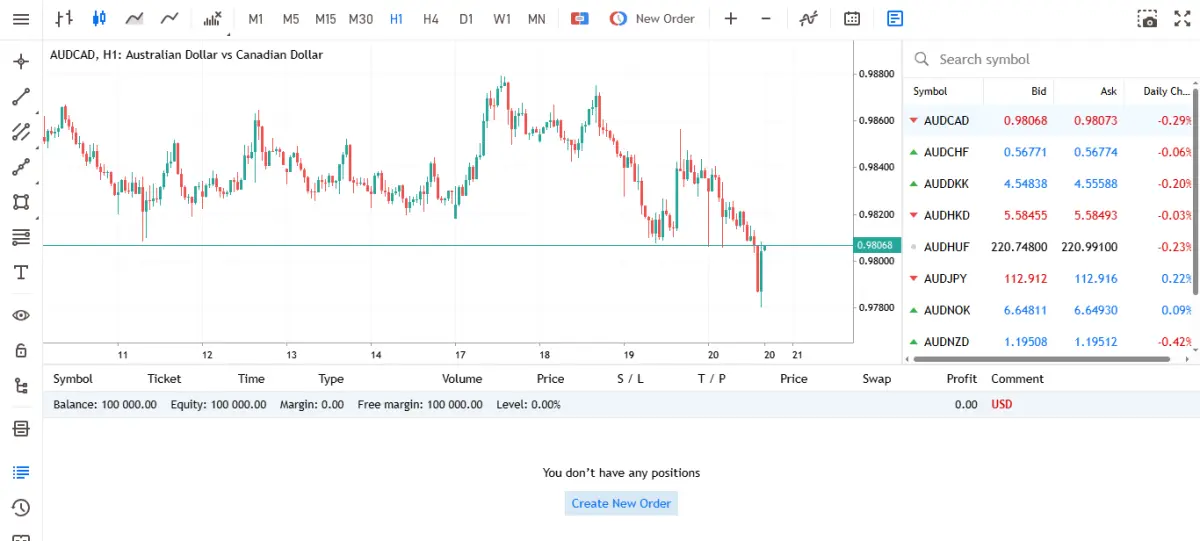The image size is (1200, 541).
Task: Take a chart screenshot with camera icon
Action: (1148, 18)
